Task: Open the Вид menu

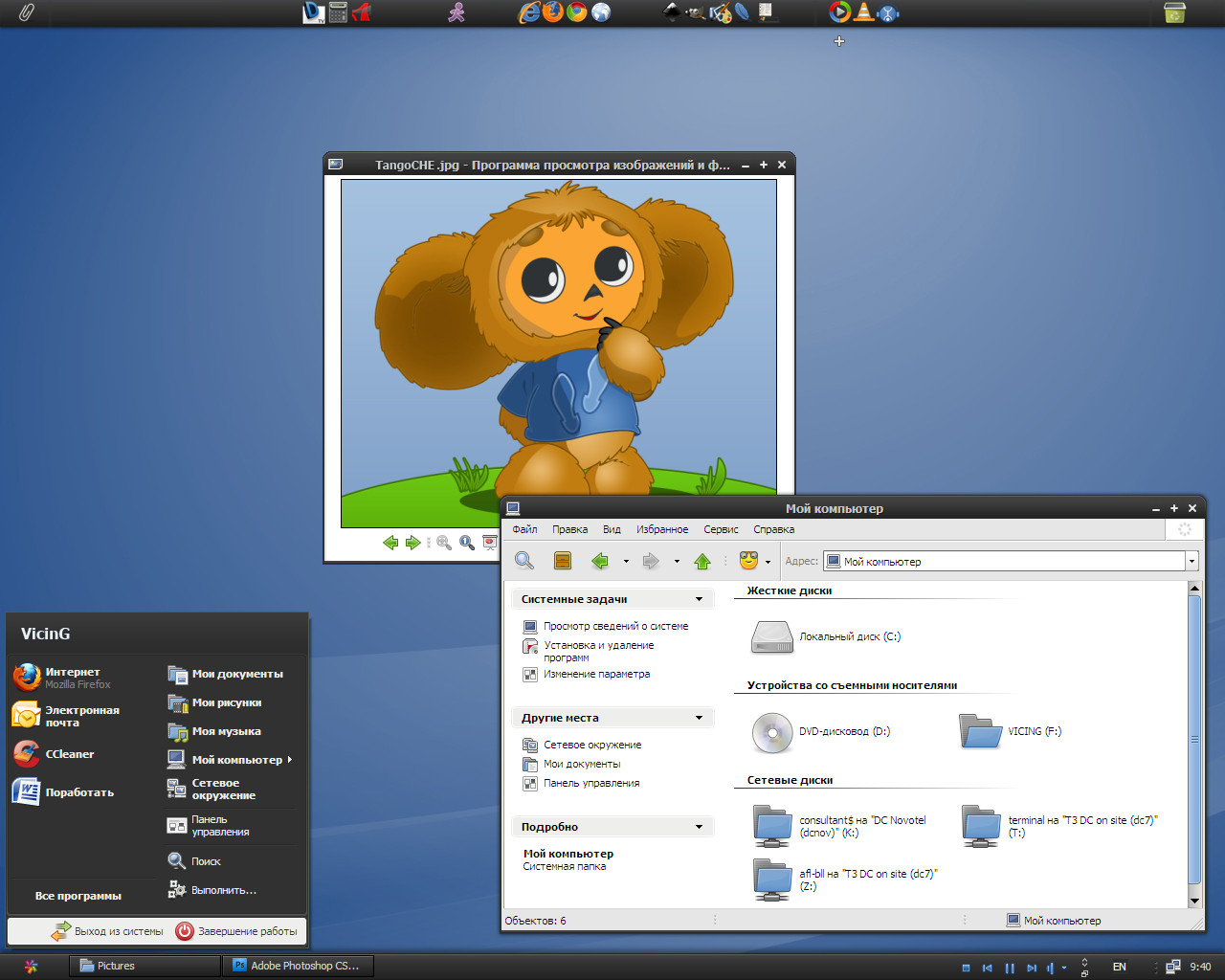Action: click(x=612, y=529)
